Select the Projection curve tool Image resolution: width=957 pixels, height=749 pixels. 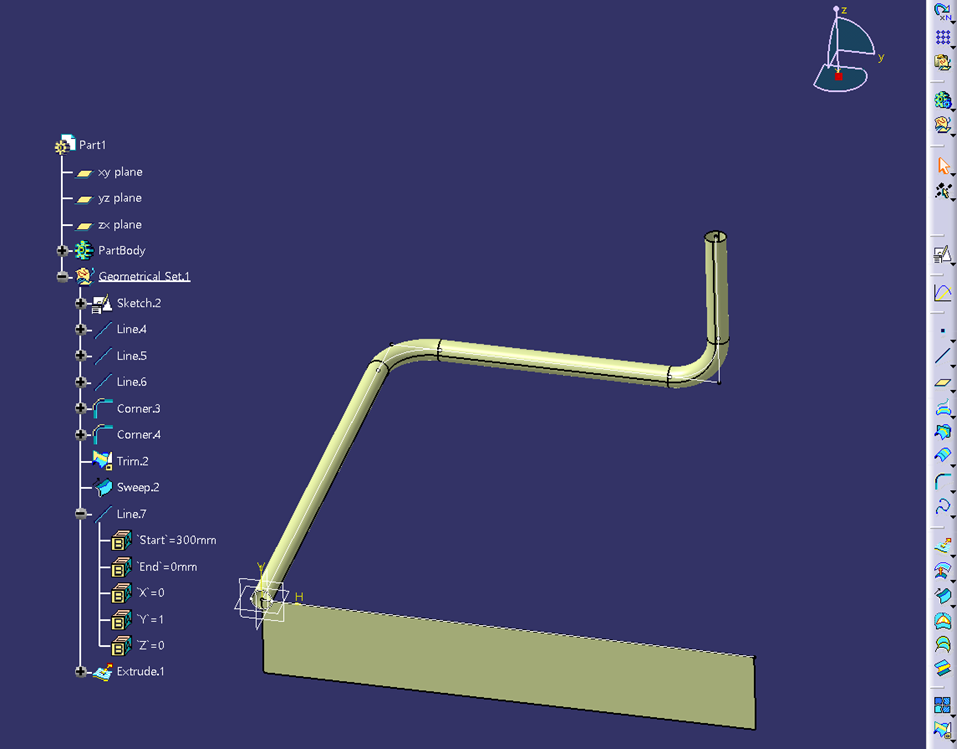[x=942, y=407]
